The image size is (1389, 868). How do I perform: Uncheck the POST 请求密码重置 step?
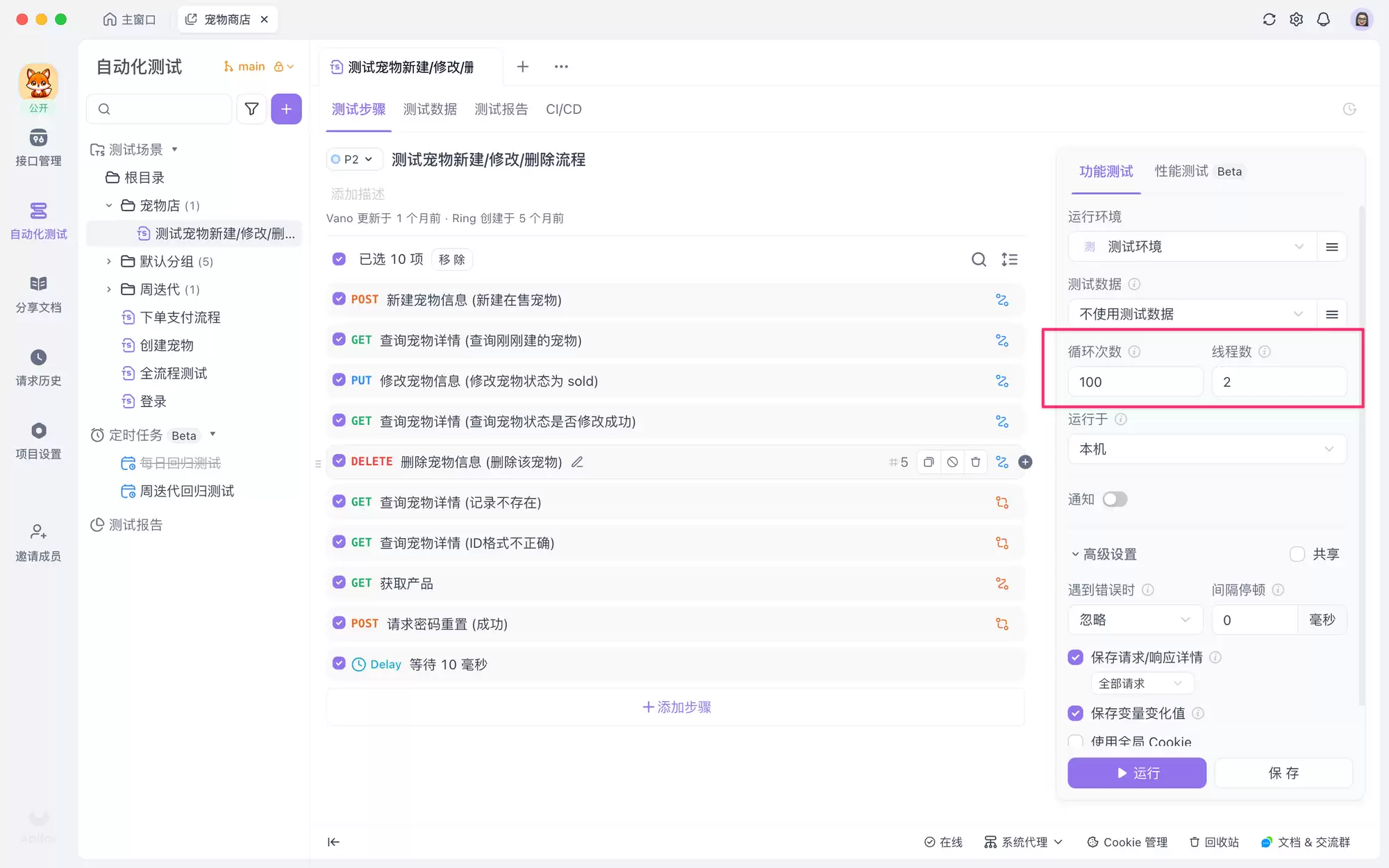[339, 623]
